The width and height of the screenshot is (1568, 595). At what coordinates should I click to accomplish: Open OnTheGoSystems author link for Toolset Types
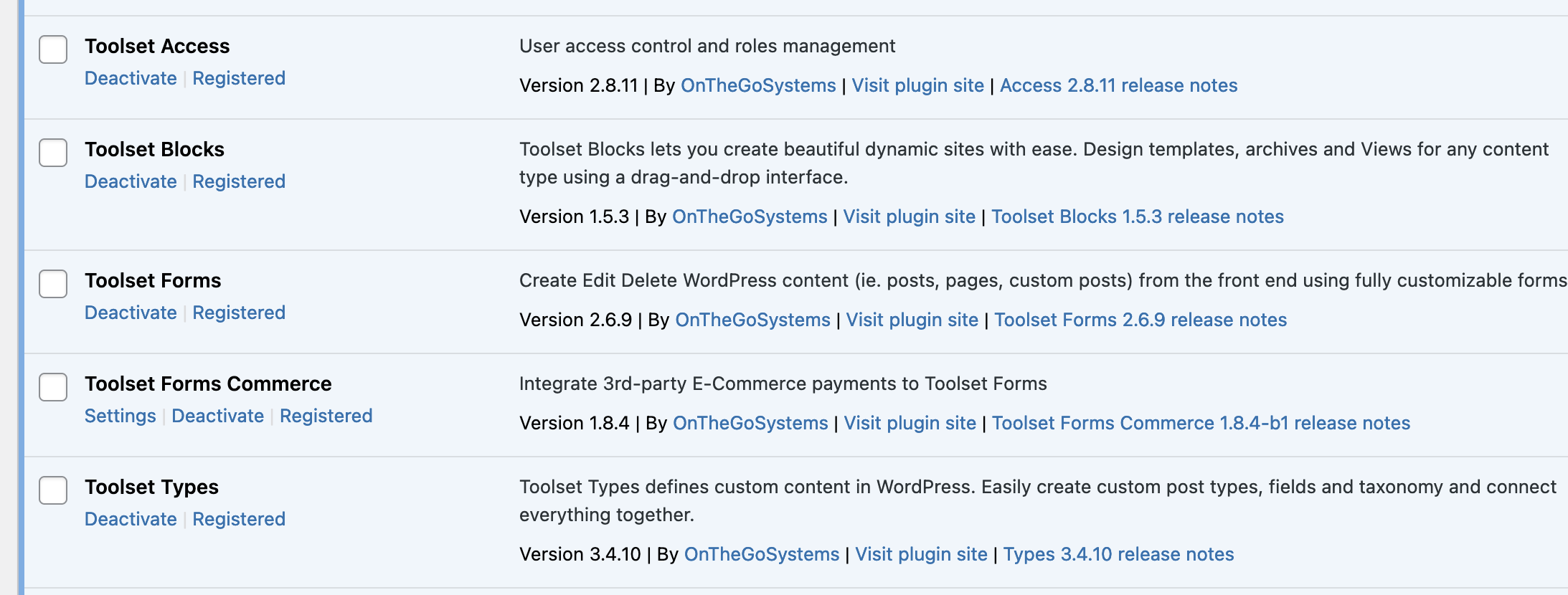762,554
